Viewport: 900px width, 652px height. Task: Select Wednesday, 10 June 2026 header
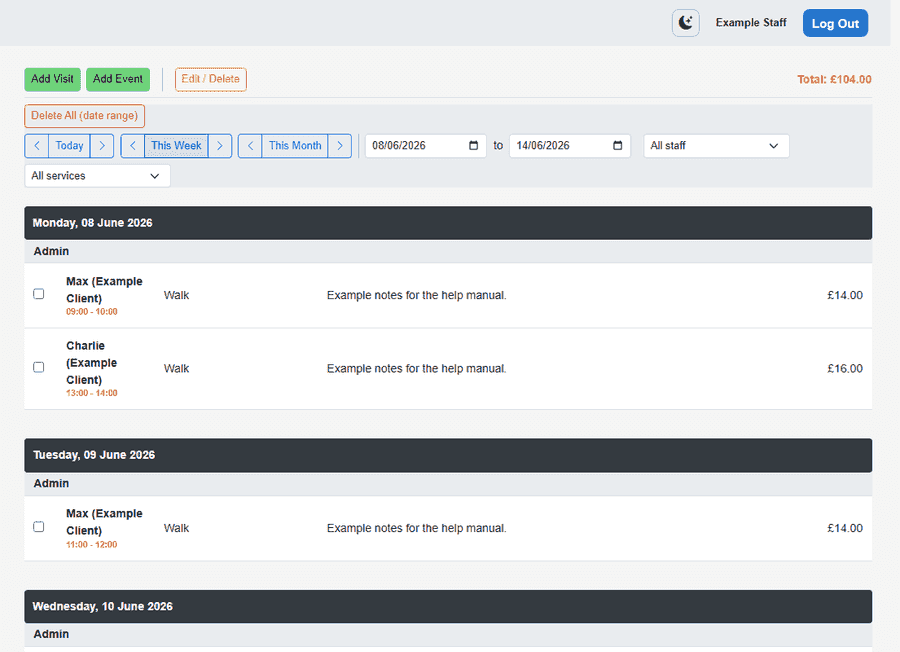tap(448, 607)
